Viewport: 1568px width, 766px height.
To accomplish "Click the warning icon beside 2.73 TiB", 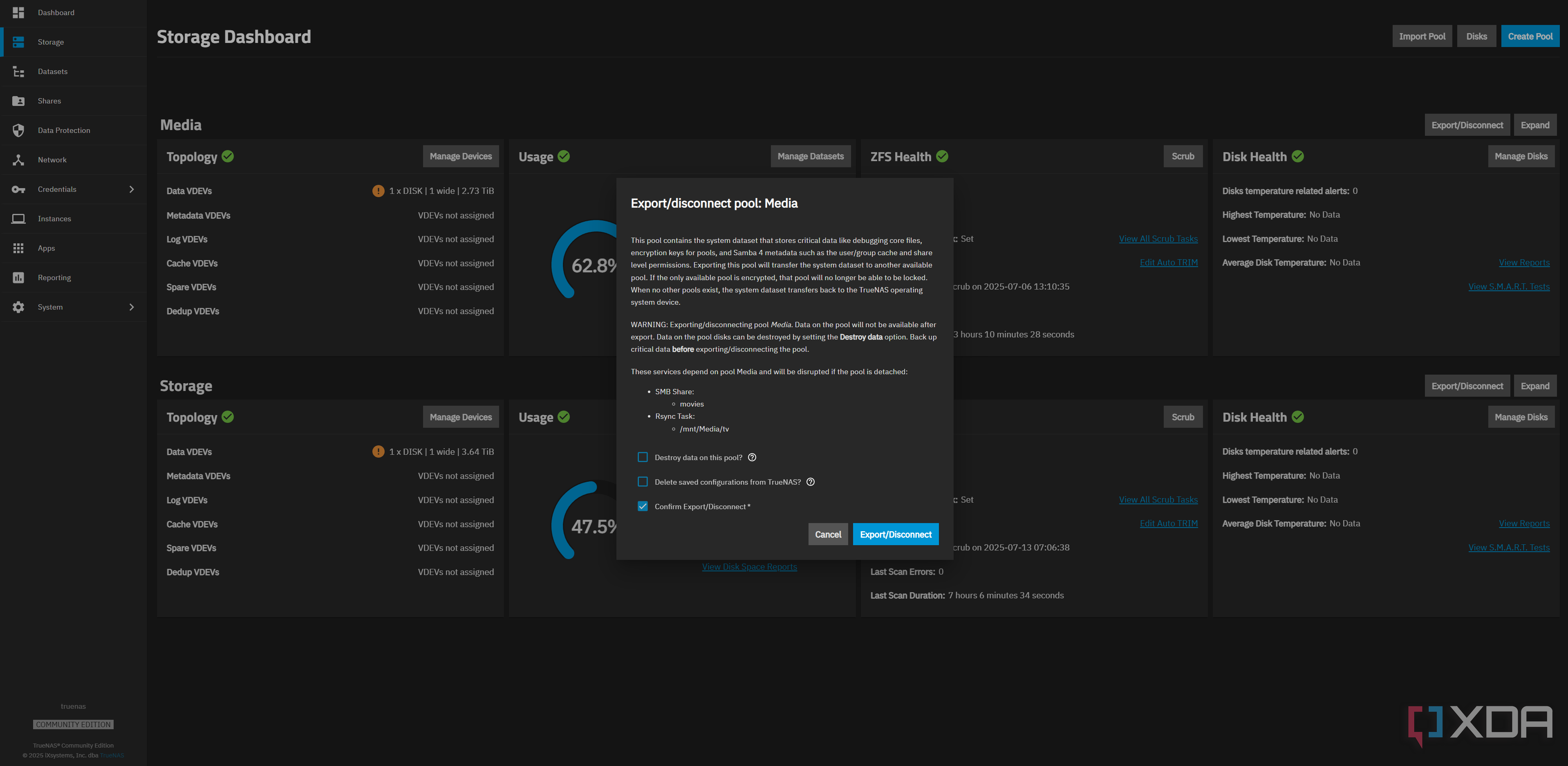I will coord(378,191).
